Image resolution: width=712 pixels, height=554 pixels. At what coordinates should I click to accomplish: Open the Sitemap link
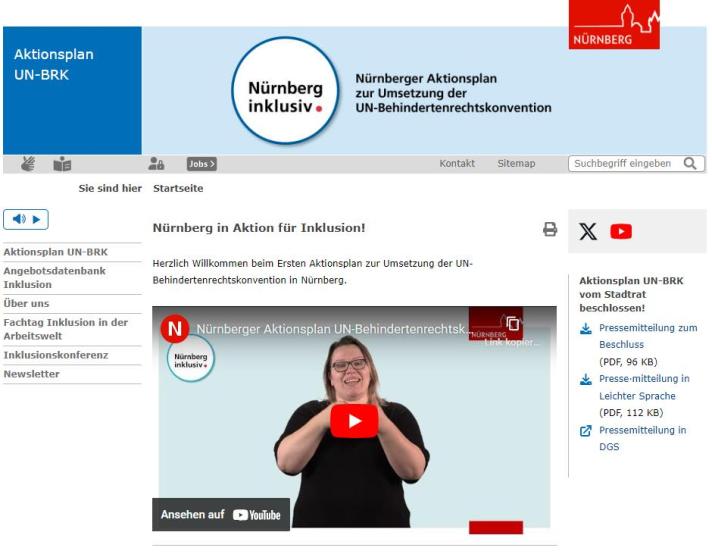pyautogui.click(x=516, y=163)
